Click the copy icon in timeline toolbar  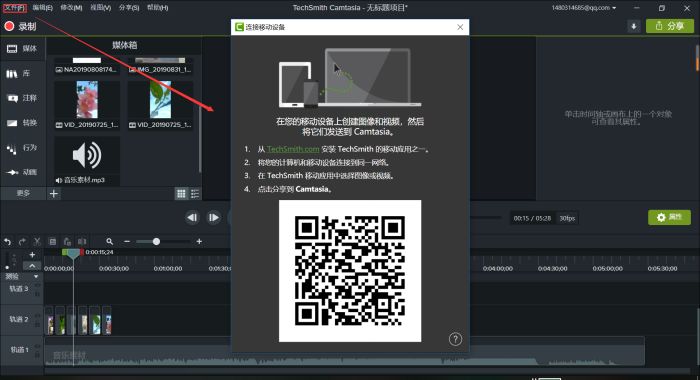coord(52,242)
